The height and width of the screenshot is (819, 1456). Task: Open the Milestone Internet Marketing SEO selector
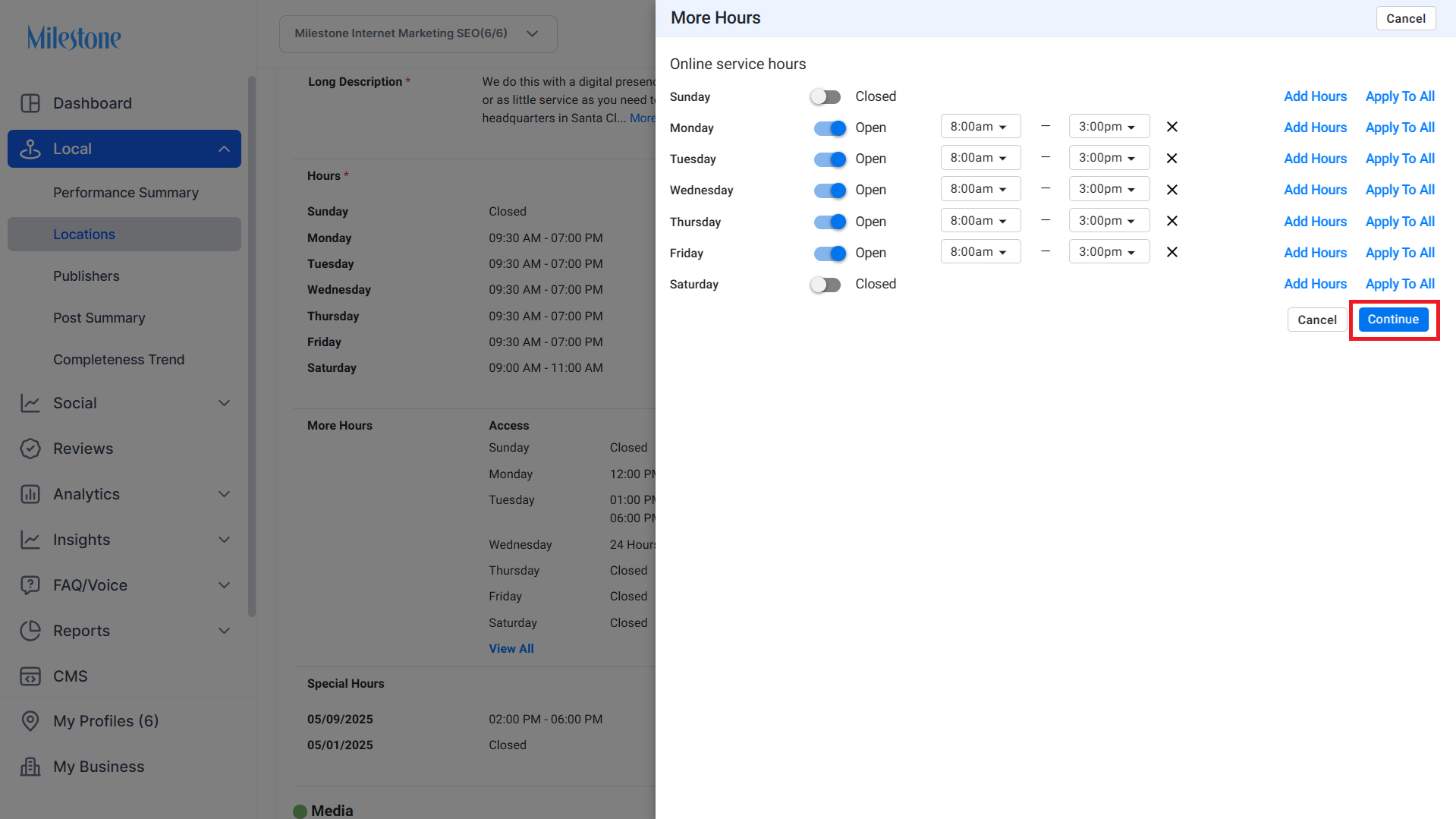[x=418, y=33]
